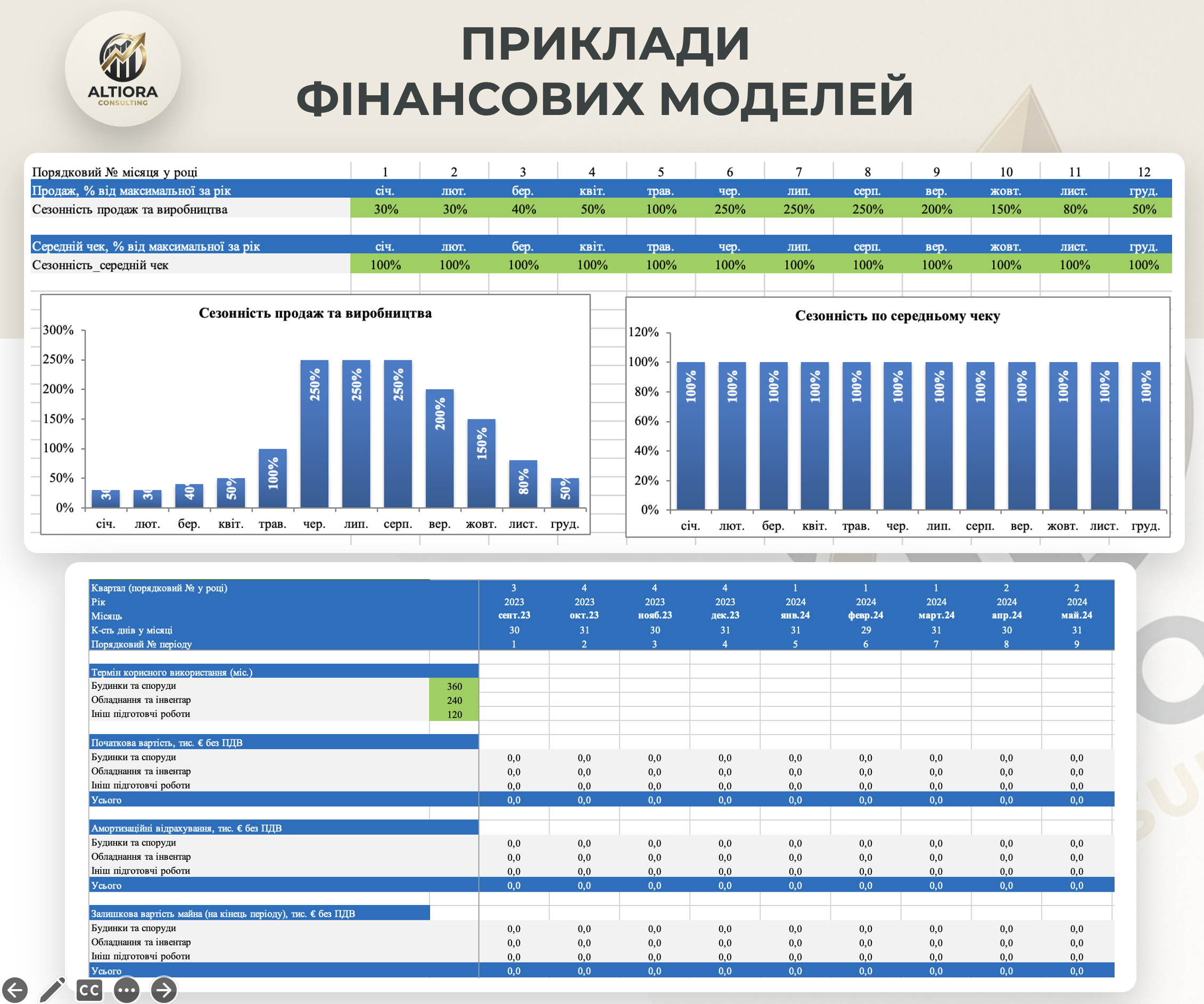
Task: Click the value 29 under февр.24
Action: point(865,630)
